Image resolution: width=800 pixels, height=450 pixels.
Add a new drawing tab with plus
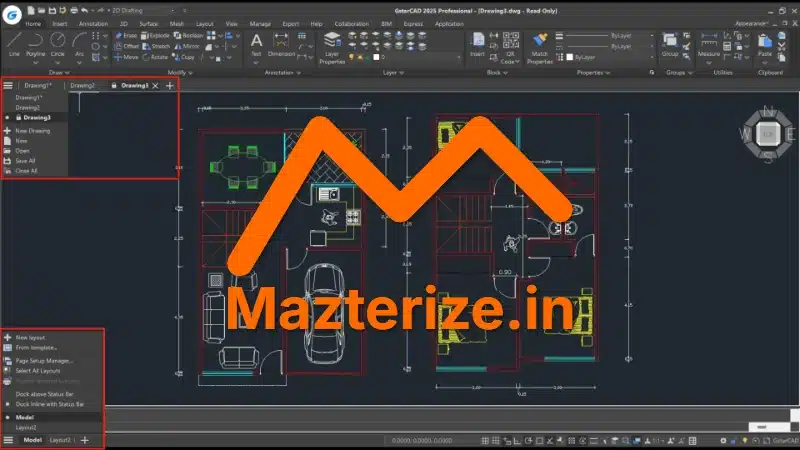pos(170,85)
